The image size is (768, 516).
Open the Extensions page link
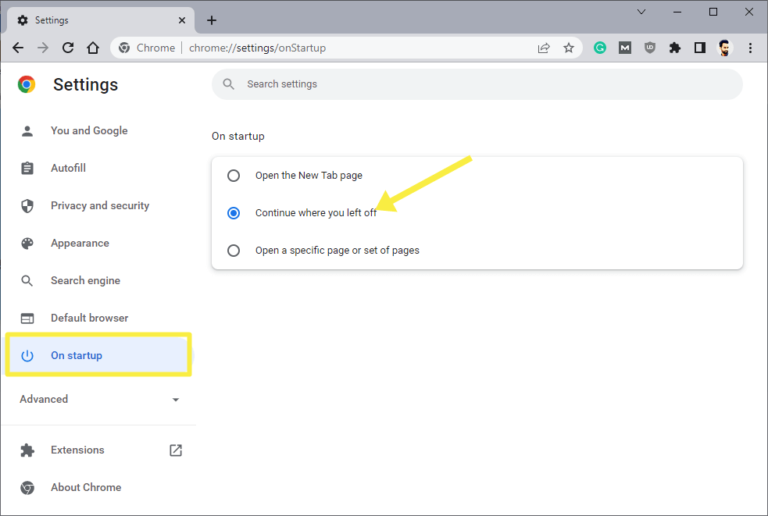point(99,450)
